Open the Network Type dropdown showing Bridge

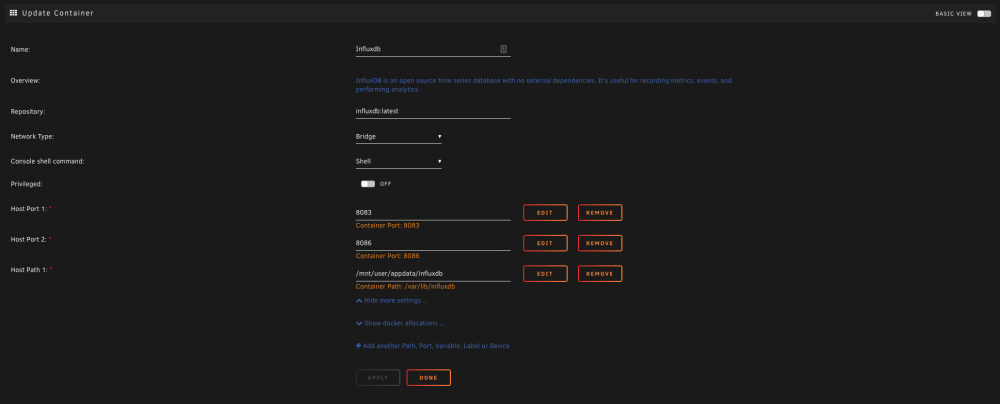[x=399, y=137]
